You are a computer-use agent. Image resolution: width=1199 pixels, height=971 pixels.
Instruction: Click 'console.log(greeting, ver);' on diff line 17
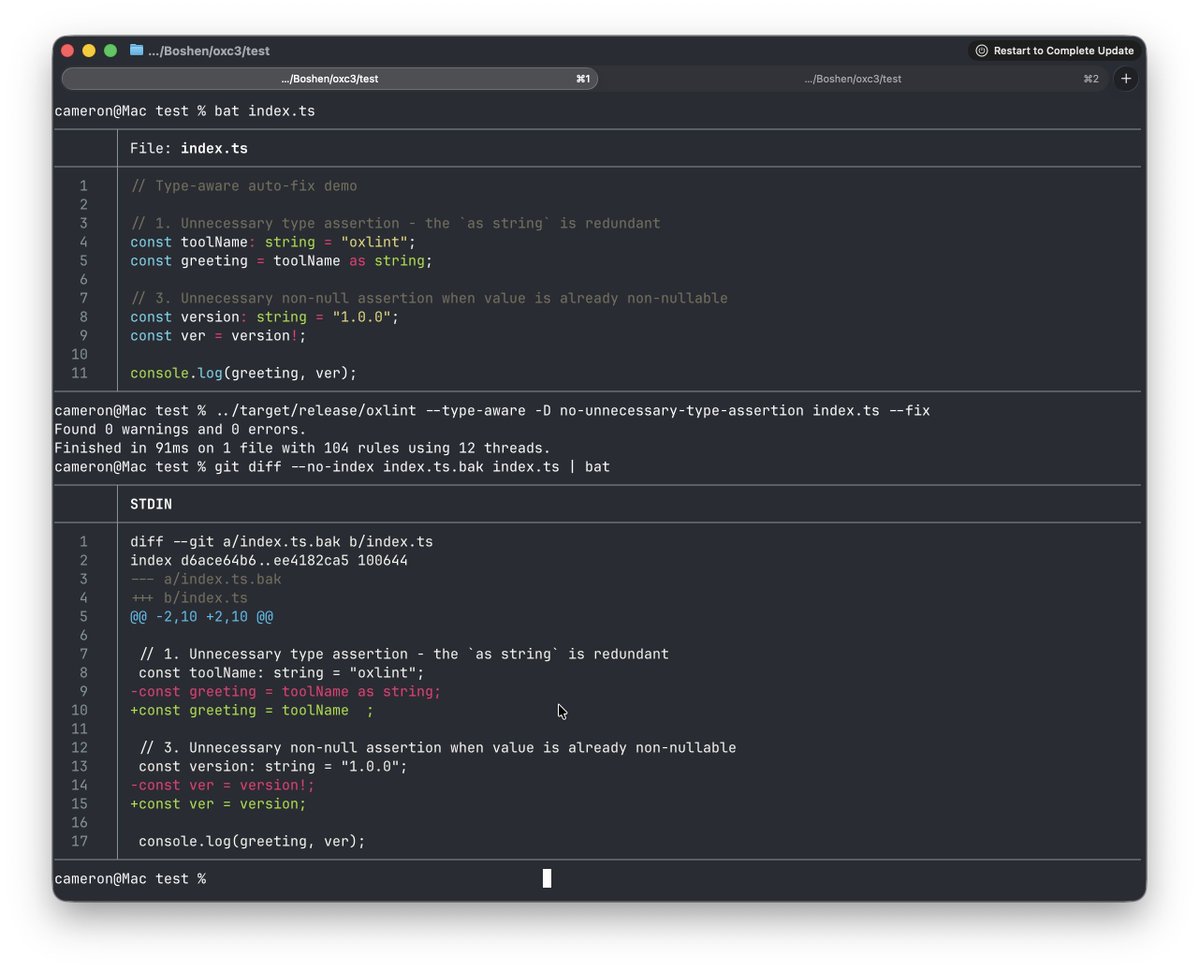tap(252, 841)
